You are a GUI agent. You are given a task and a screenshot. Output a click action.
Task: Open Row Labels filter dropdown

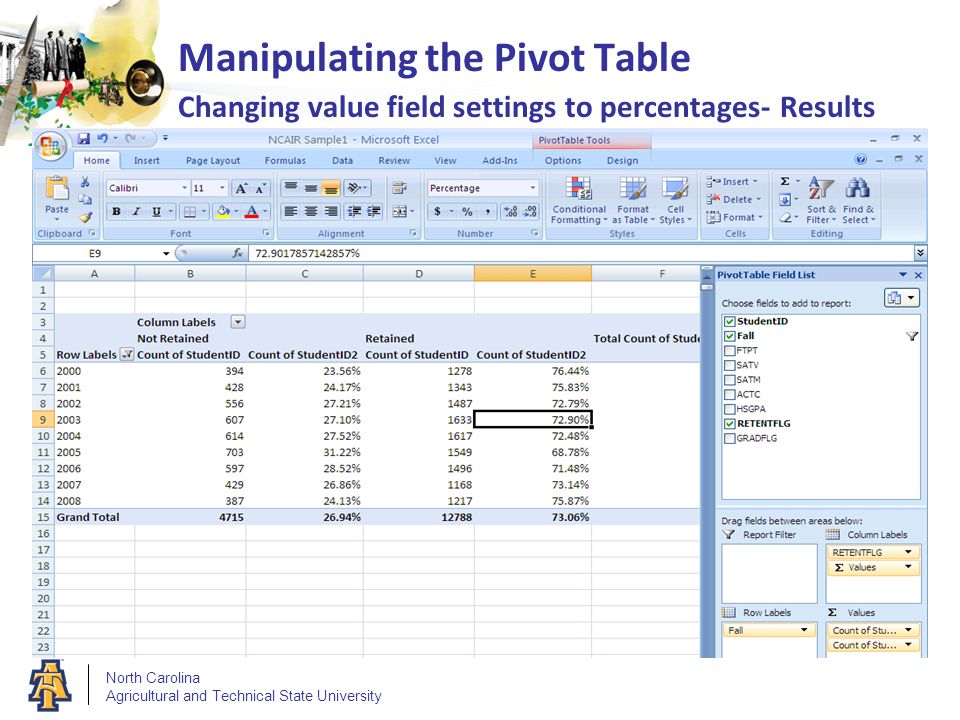coord(127,354)
